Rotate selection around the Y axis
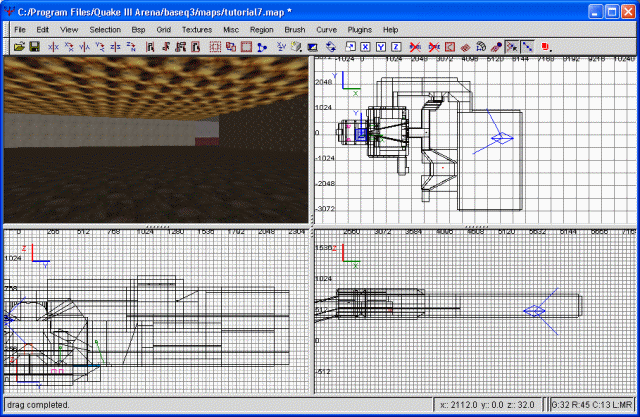Screen dimensions: 640x417 [x=100, y=47]
